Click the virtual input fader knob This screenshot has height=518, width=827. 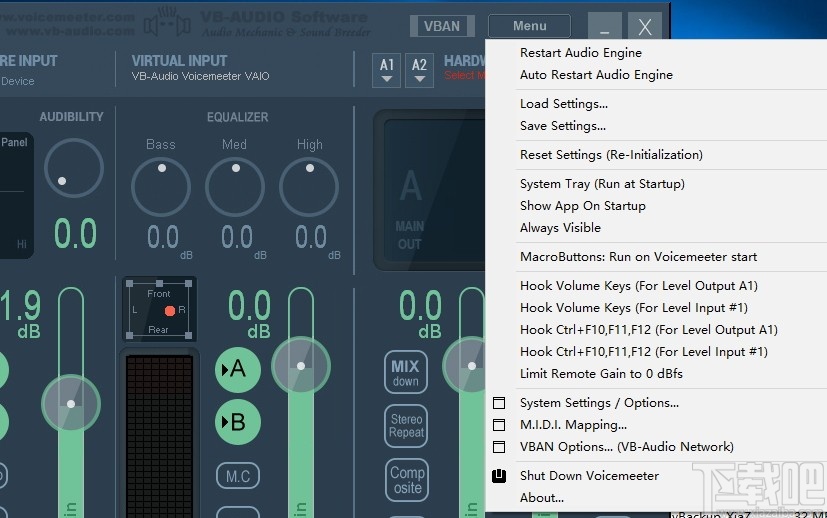point(301,366)
